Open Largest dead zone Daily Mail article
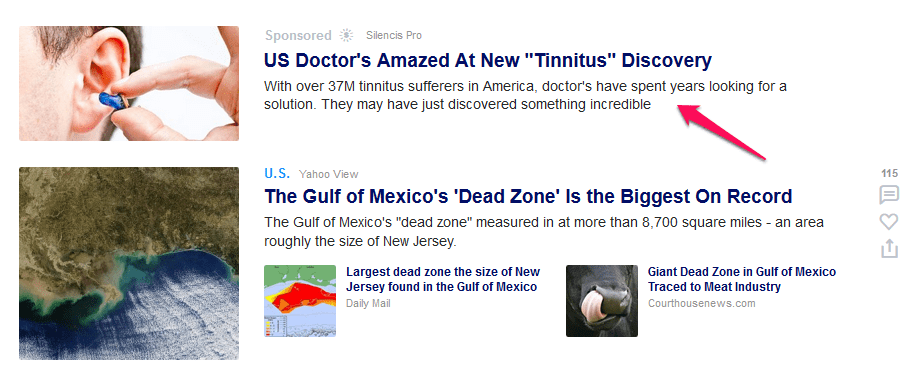The width and height of the screenshot is (902, 377). (443, 279)
